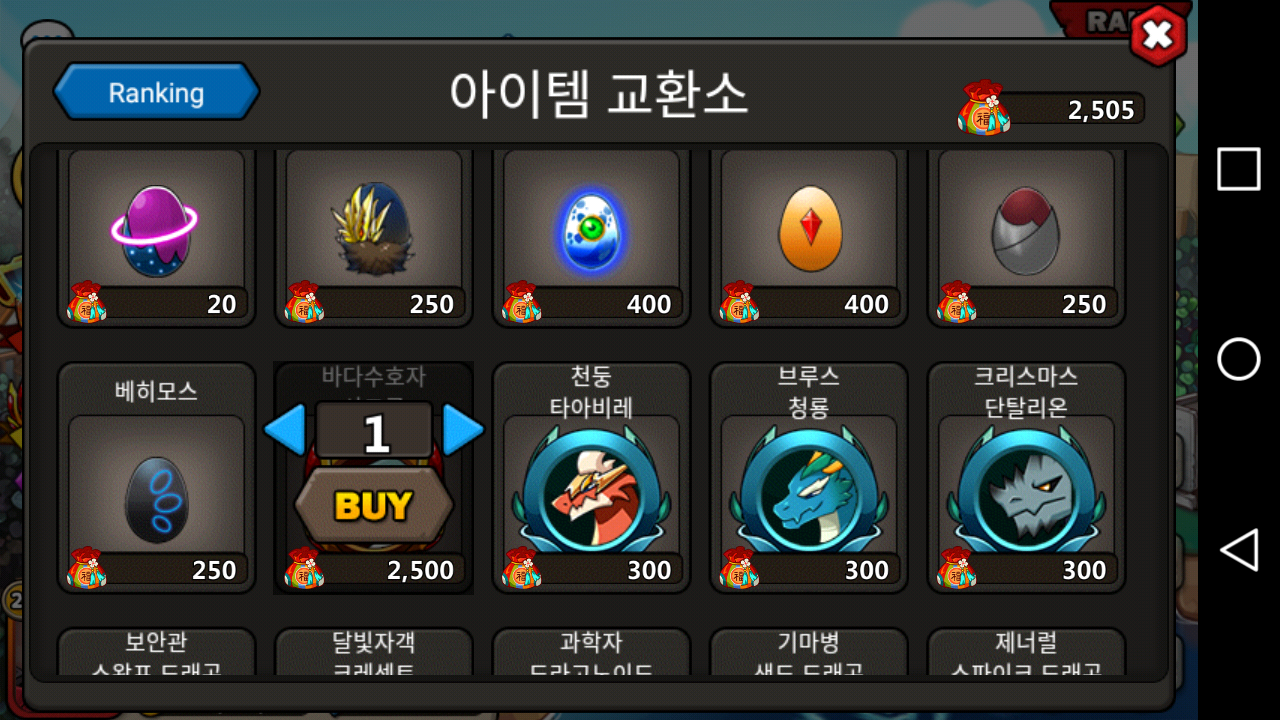Pick the 브루스 청룡 blue dragon emblem

click(809, 478)
